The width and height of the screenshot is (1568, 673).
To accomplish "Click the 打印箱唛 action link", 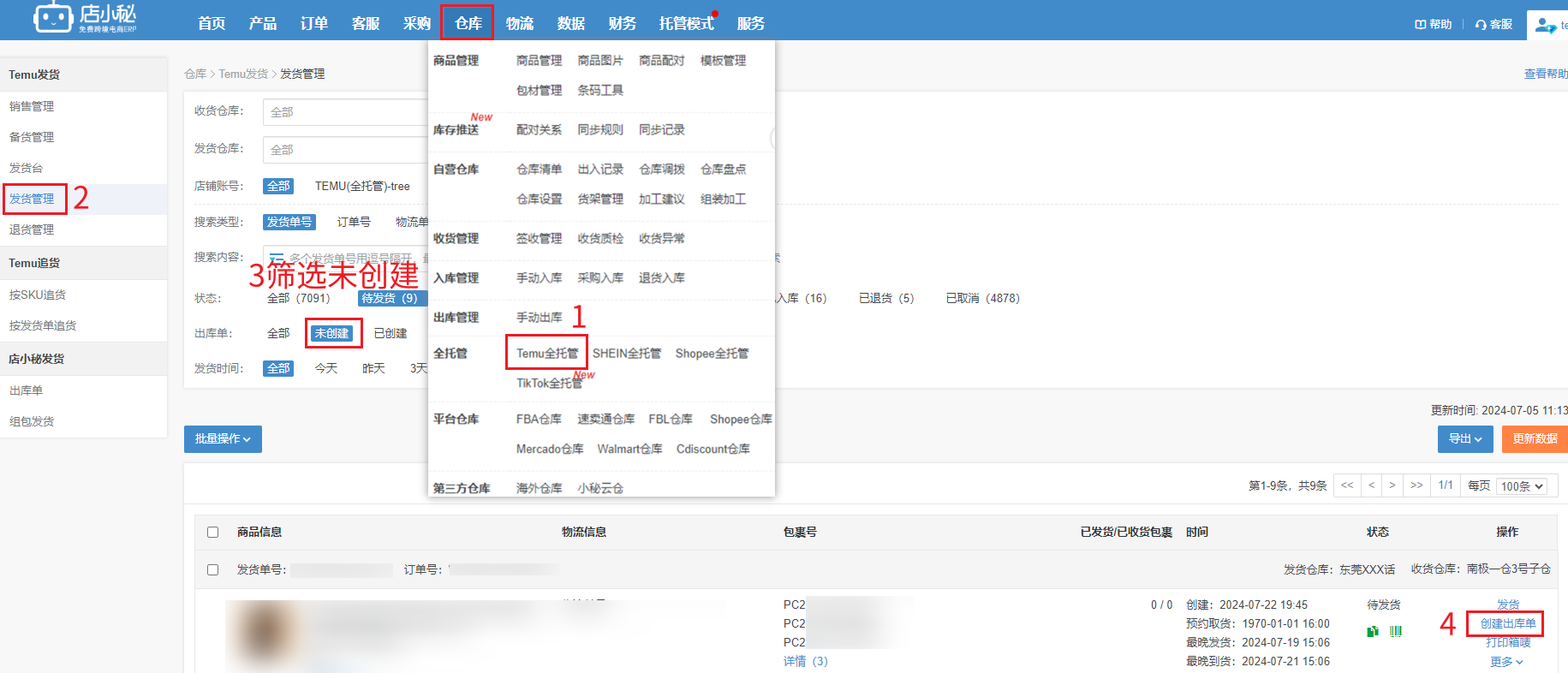I will click(x=1508, y=643).
